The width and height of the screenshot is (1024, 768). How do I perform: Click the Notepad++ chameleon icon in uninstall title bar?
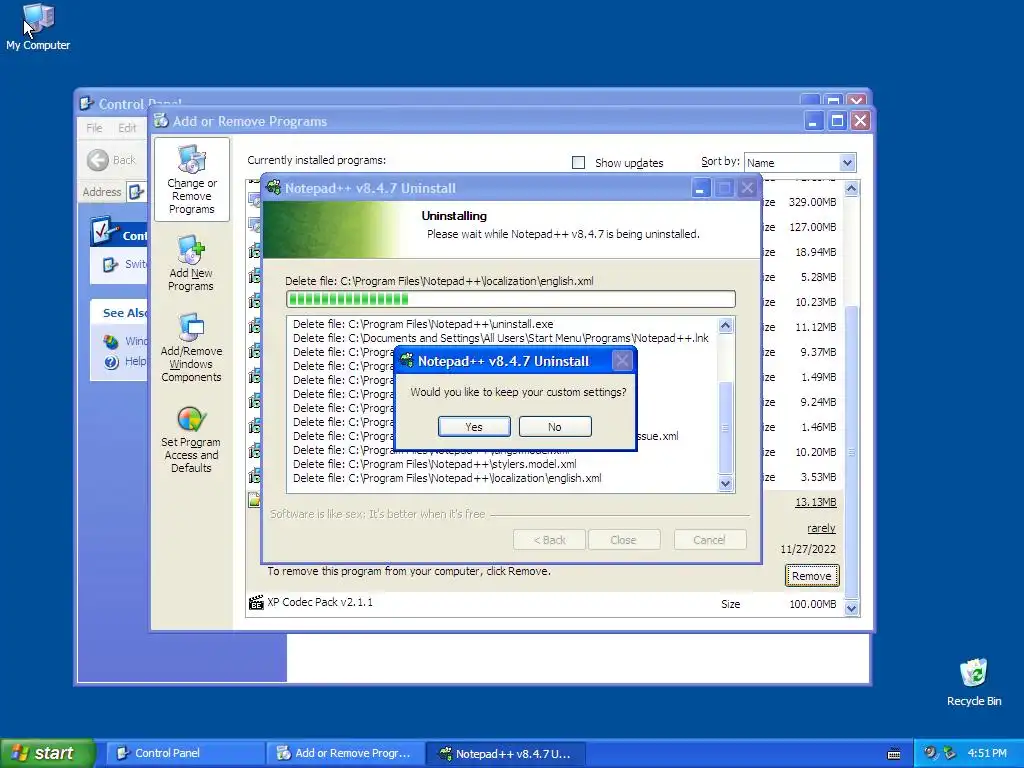pyautogui.click(x=274, y=187)
